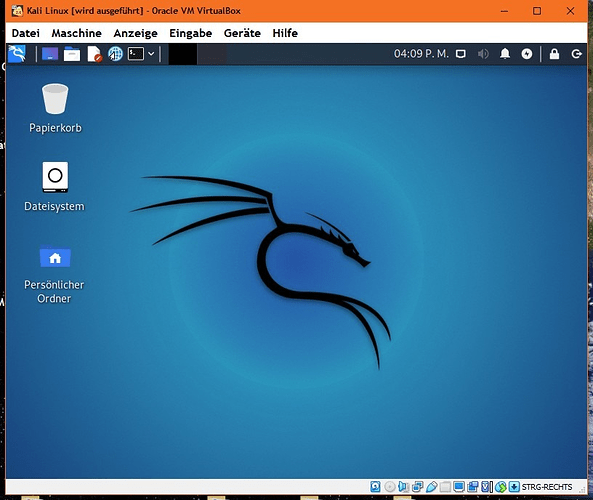593x500 pixels.
Task: Open the Datei menu
Action: (x=26, y=33)
